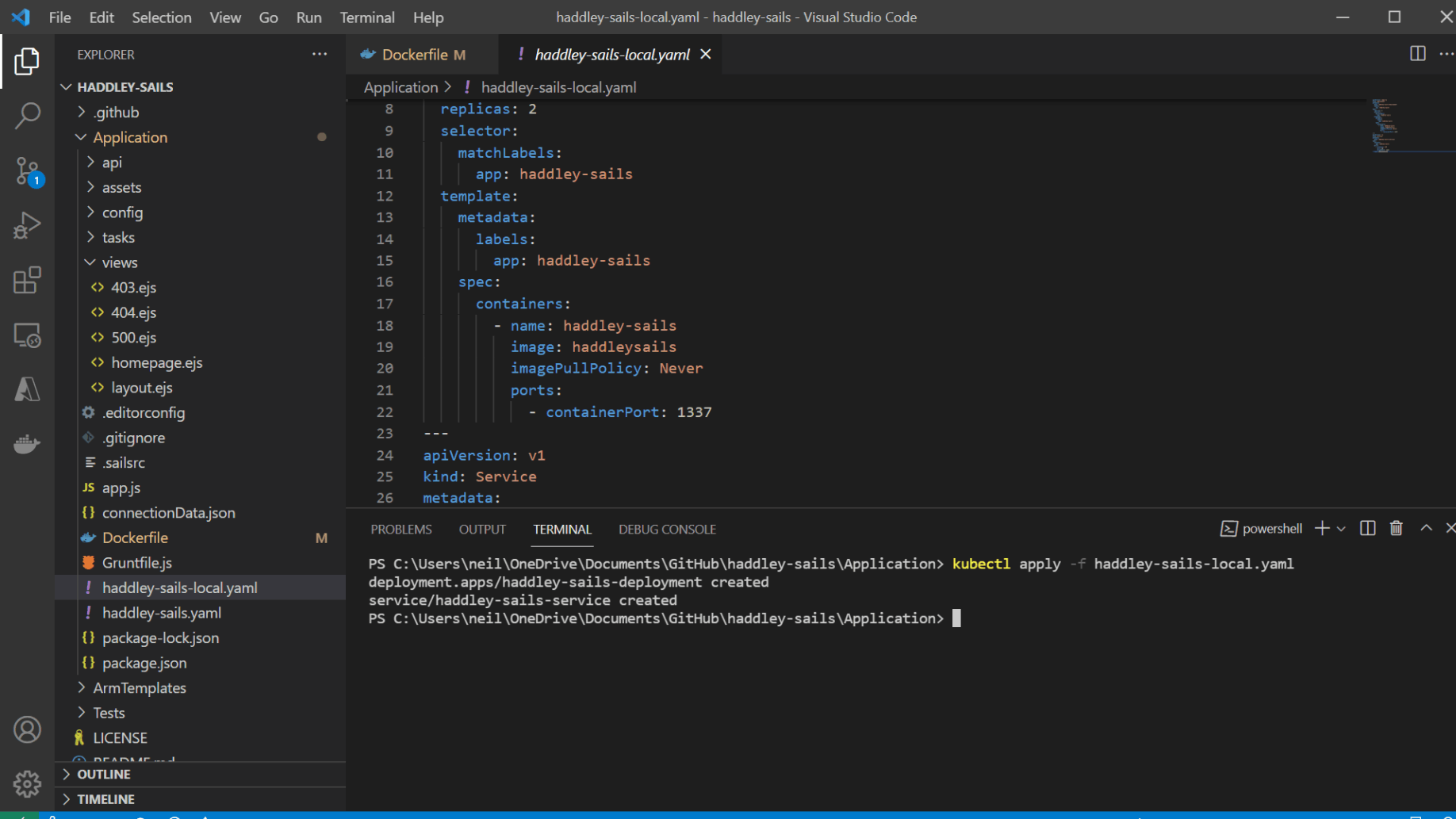Click the editor minimap
Screen dimensions: 1456x819
click(x=1385, y=127)
